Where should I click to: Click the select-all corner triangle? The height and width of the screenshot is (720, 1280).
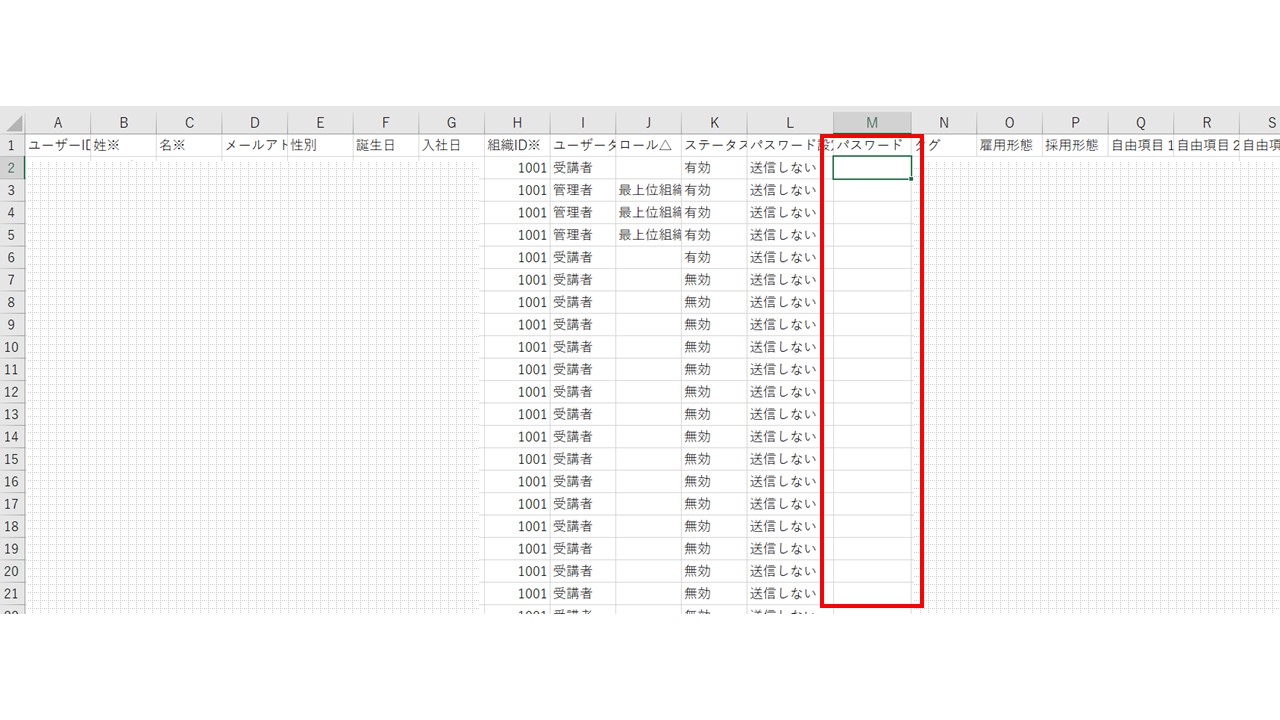(13, 123)
